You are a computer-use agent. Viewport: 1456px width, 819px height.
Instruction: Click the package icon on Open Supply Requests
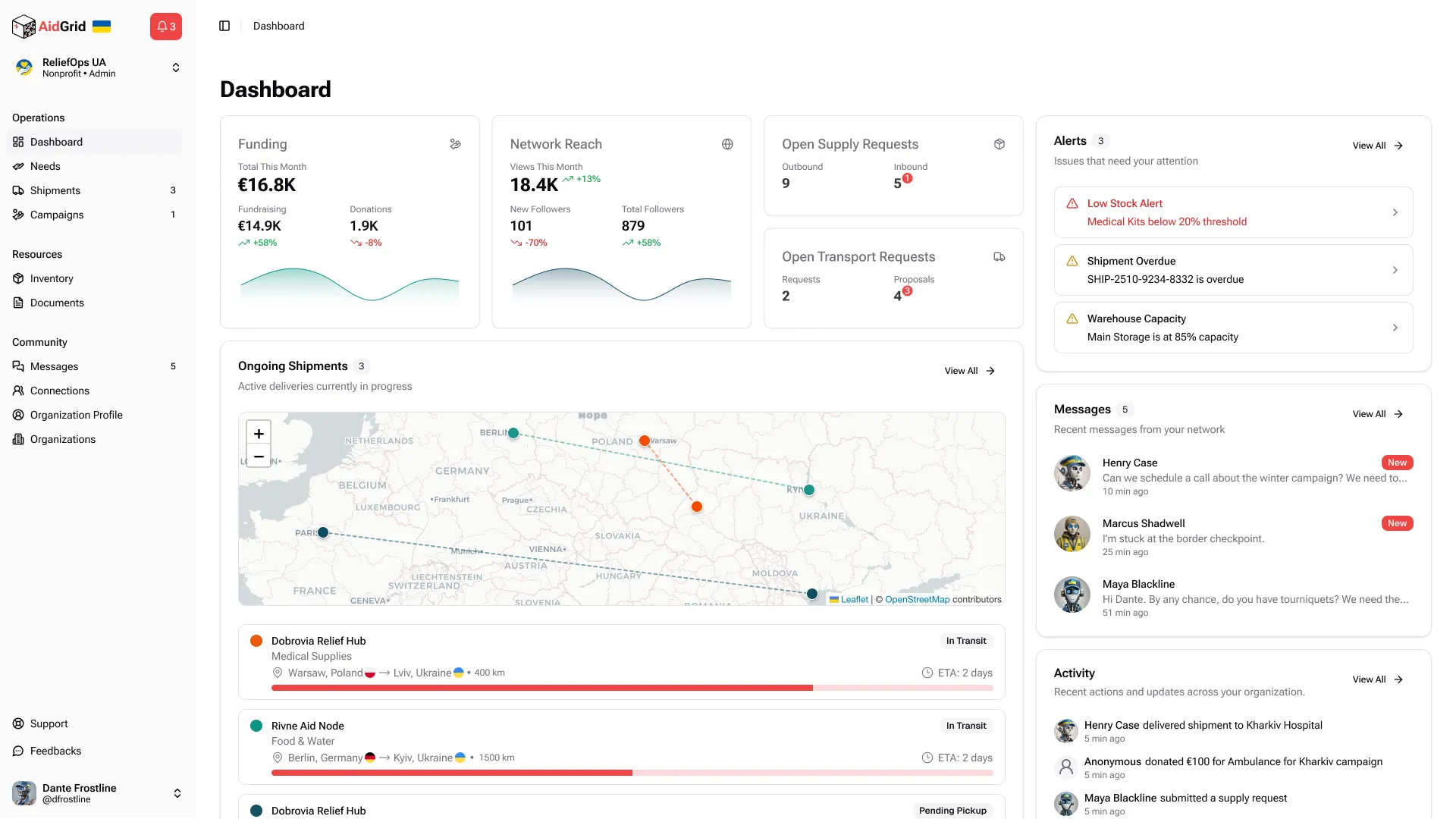point(999,144)
